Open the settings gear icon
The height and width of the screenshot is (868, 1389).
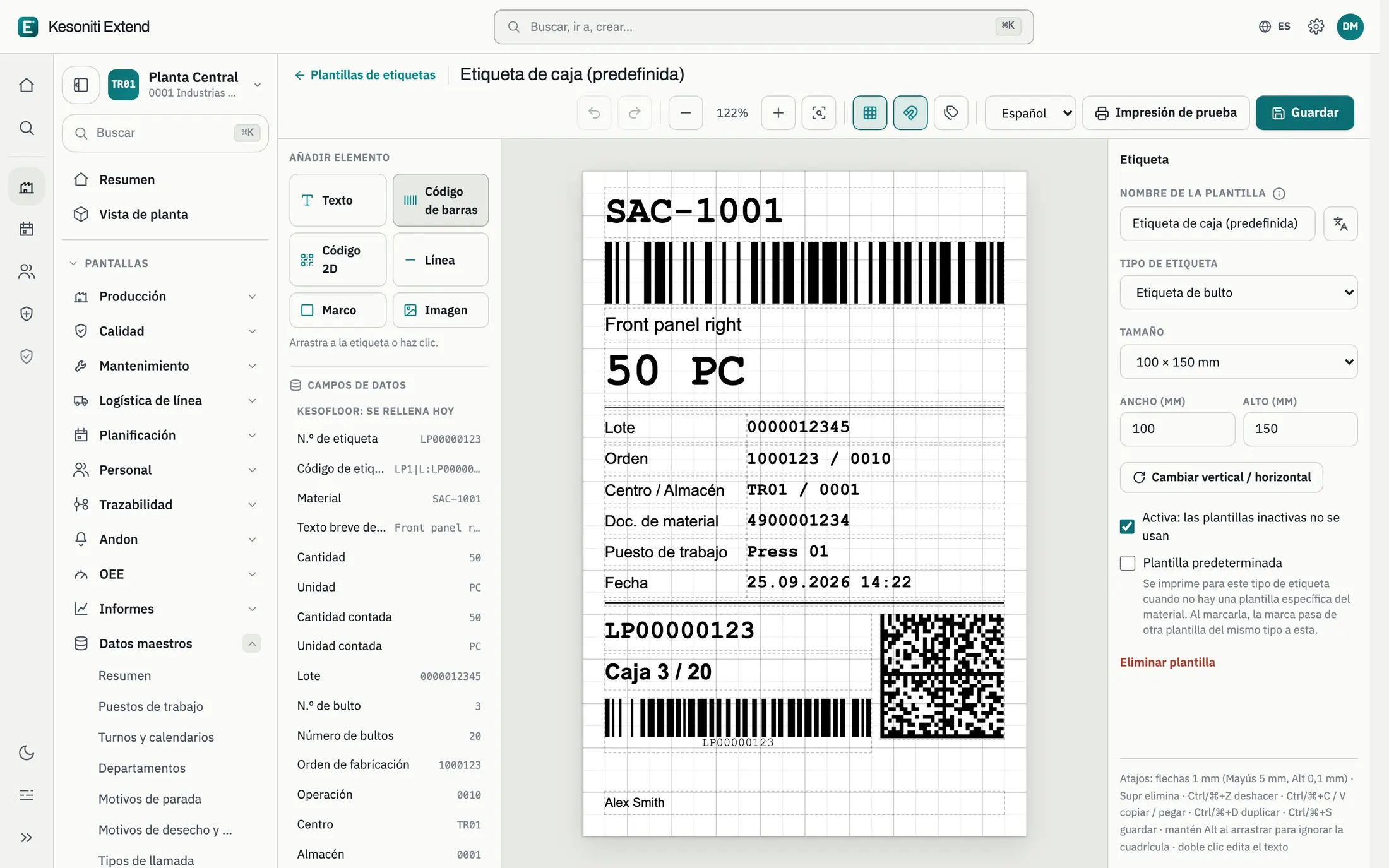(x=1316, y=27)
